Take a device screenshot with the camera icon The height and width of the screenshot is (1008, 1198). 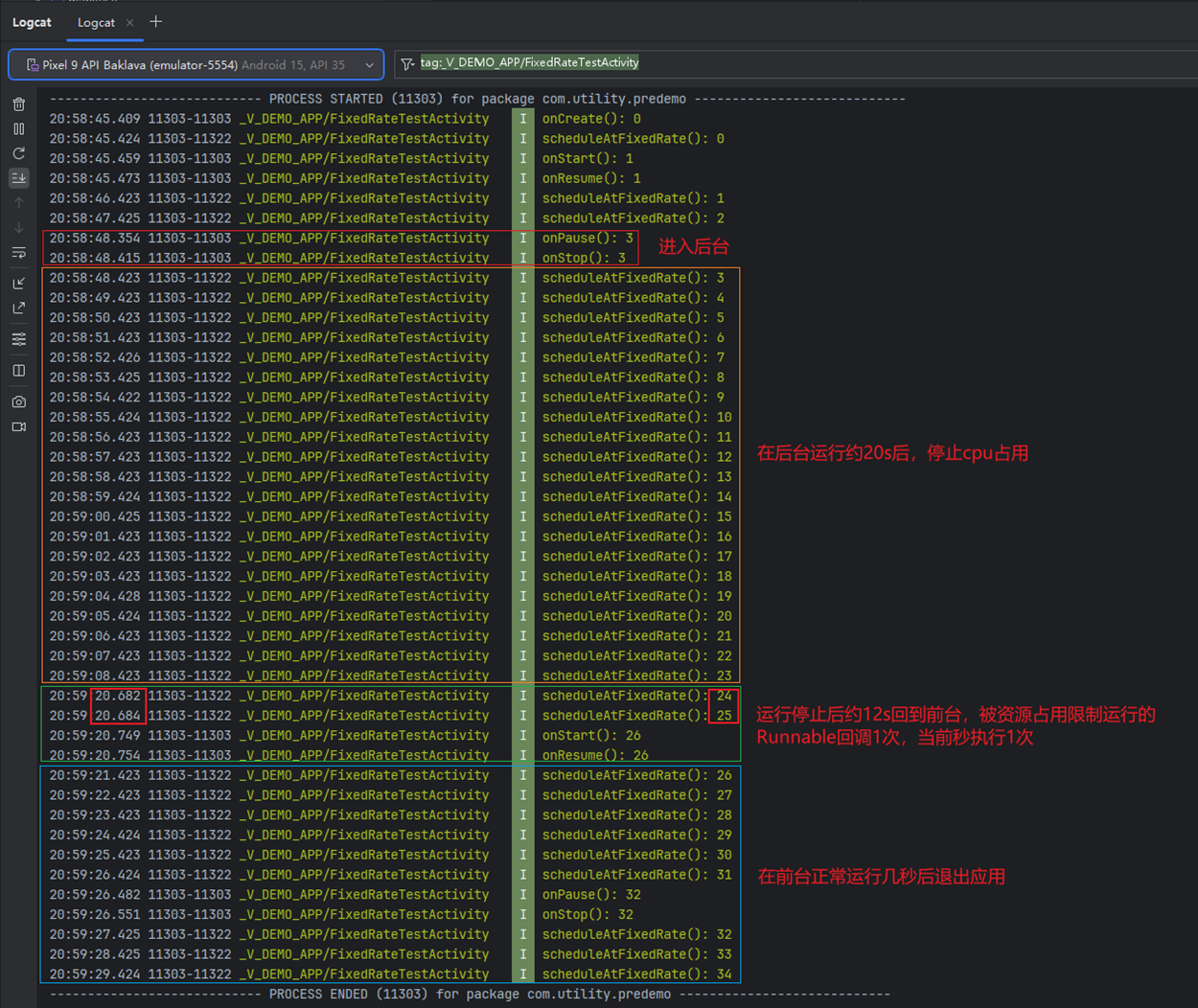[x=19, y=401]
